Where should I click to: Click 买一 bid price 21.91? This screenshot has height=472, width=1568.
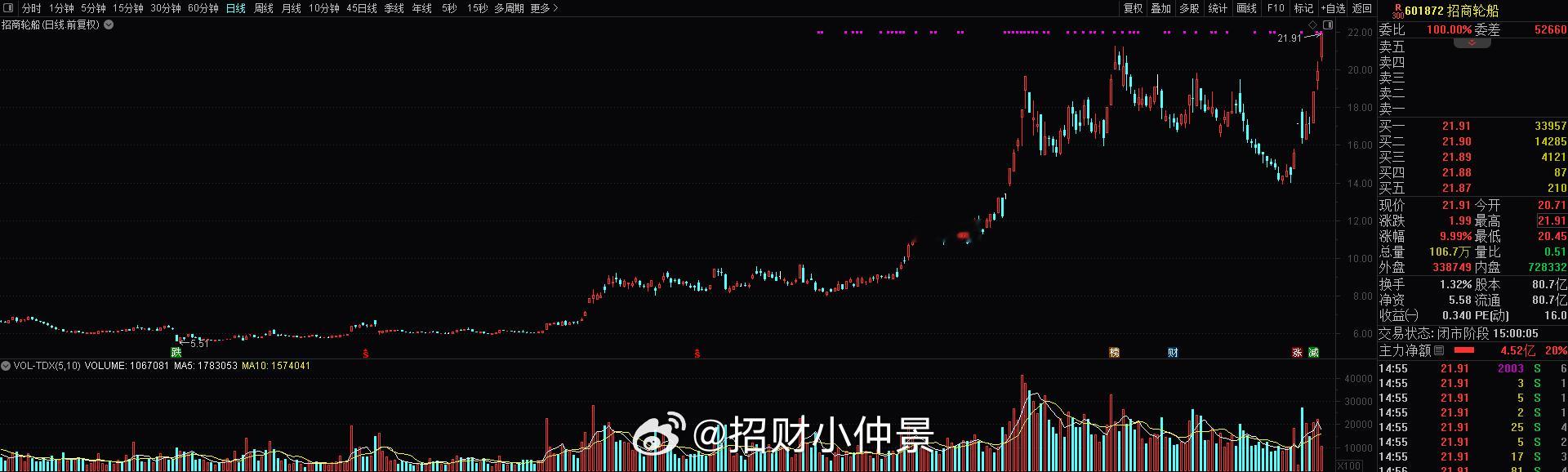pos(1456,126)
